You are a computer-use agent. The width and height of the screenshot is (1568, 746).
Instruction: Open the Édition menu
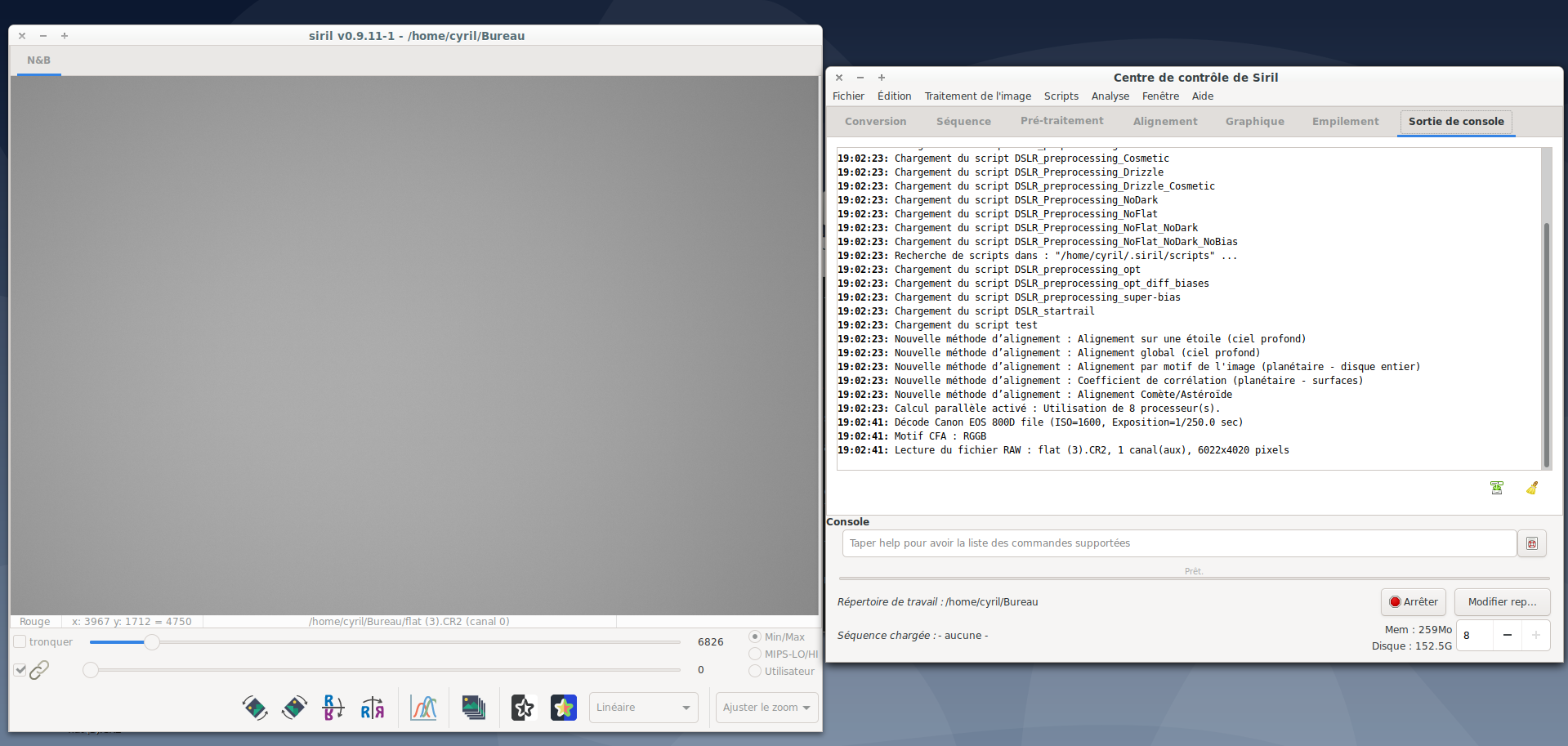point(895,96)
